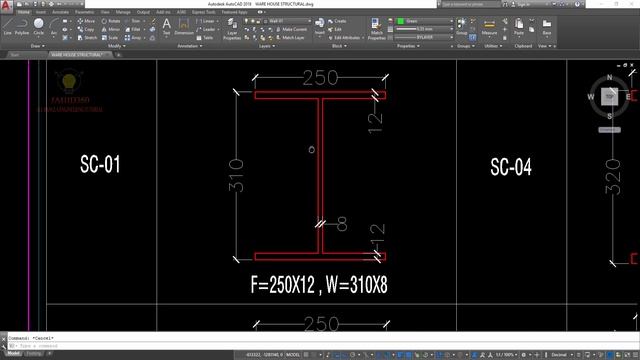Click Match Properties tool
The height and width of the screenshot is (360, 640).
tap(376, 29)
